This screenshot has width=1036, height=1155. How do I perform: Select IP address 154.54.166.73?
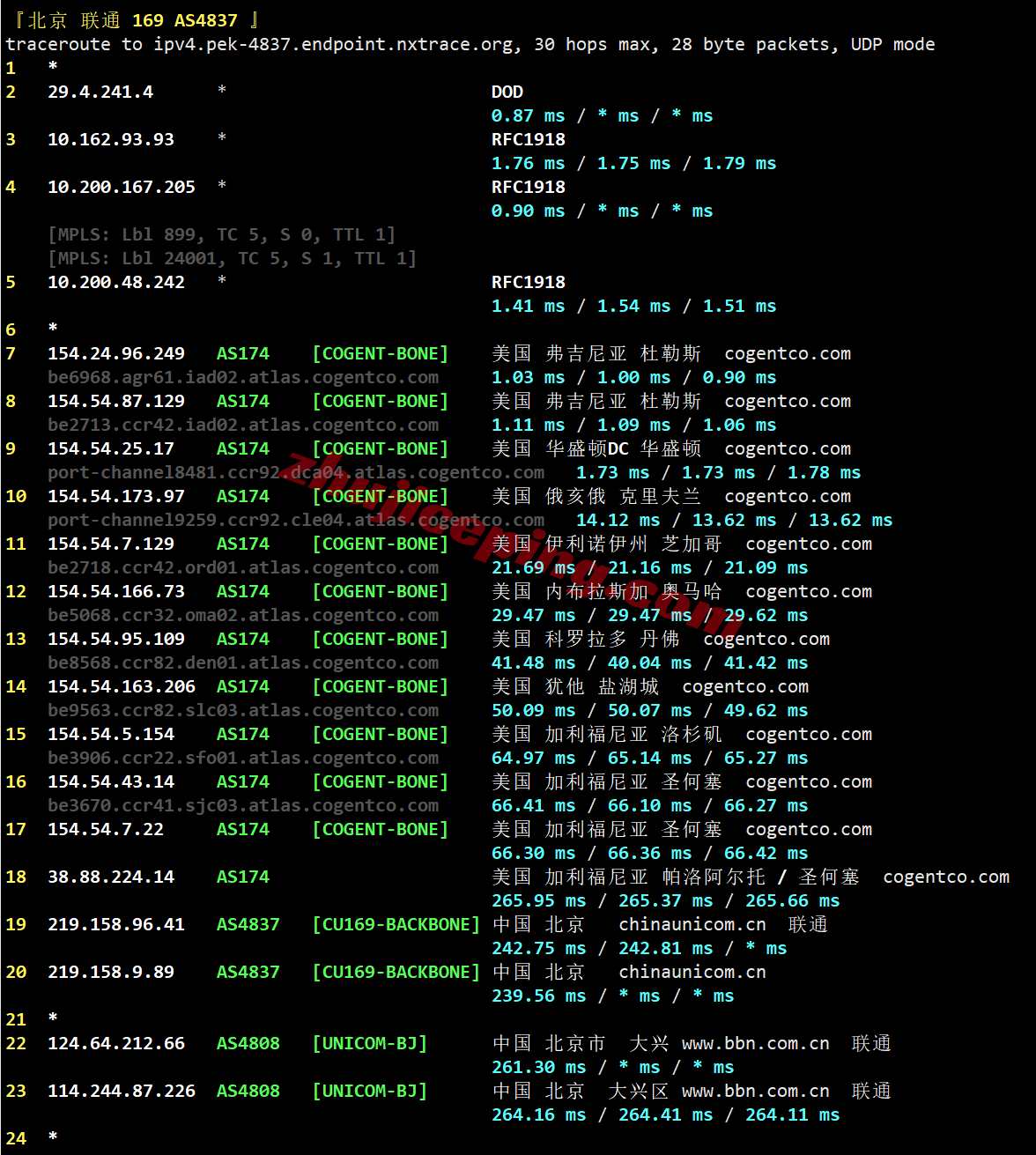click(x=116, y=591)
